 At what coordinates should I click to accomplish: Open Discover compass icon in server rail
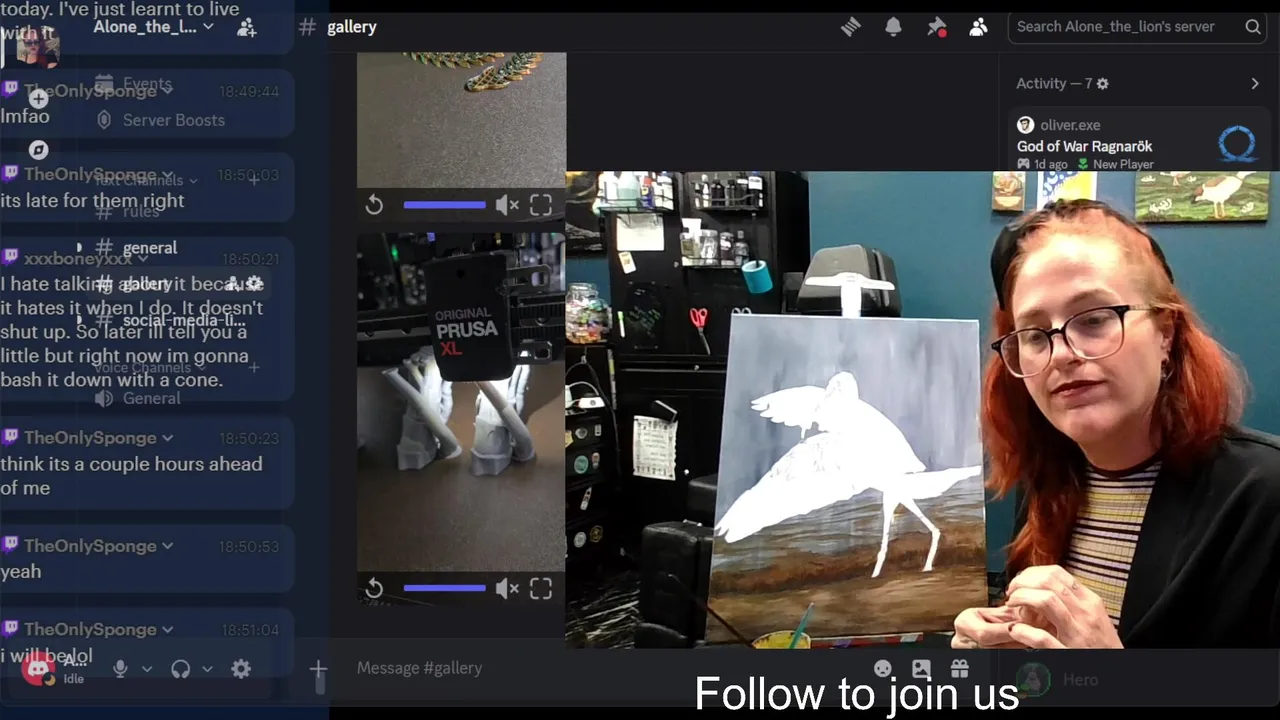[x=38, y=150]
